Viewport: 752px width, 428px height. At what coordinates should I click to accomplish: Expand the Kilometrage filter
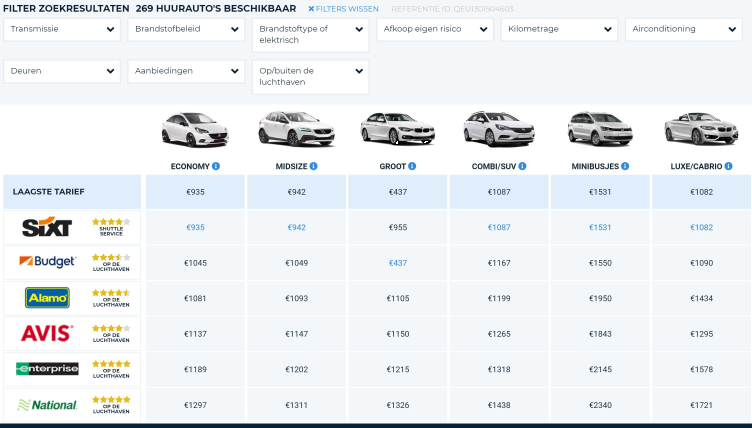coord(560,29)
